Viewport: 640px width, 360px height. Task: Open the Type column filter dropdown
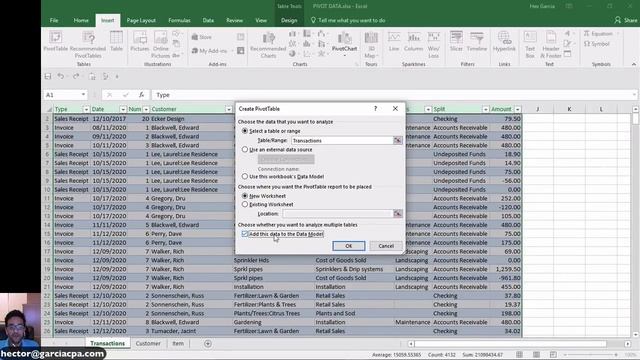[x=86, y=109]
